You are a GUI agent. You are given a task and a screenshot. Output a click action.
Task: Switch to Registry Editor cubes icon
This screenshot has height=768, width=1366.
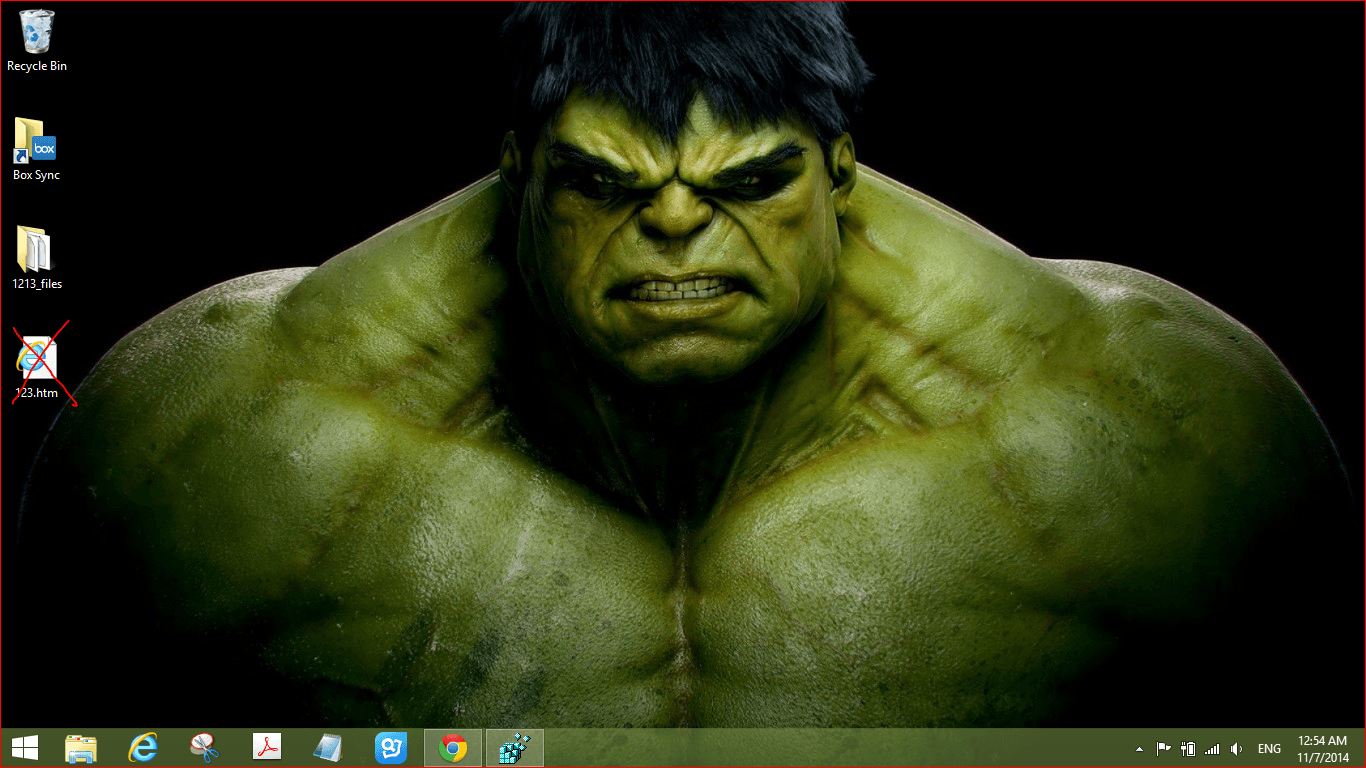pos(515,747)
